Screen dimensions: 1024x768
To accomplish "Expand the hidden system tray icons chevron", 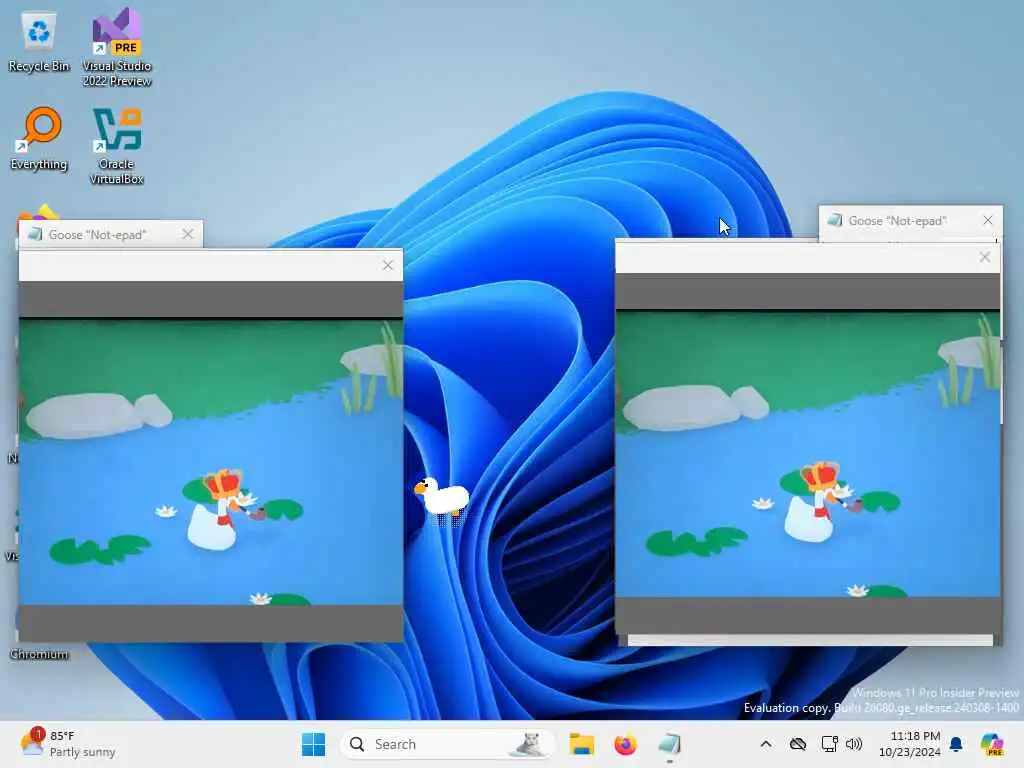I will (766, 744).
